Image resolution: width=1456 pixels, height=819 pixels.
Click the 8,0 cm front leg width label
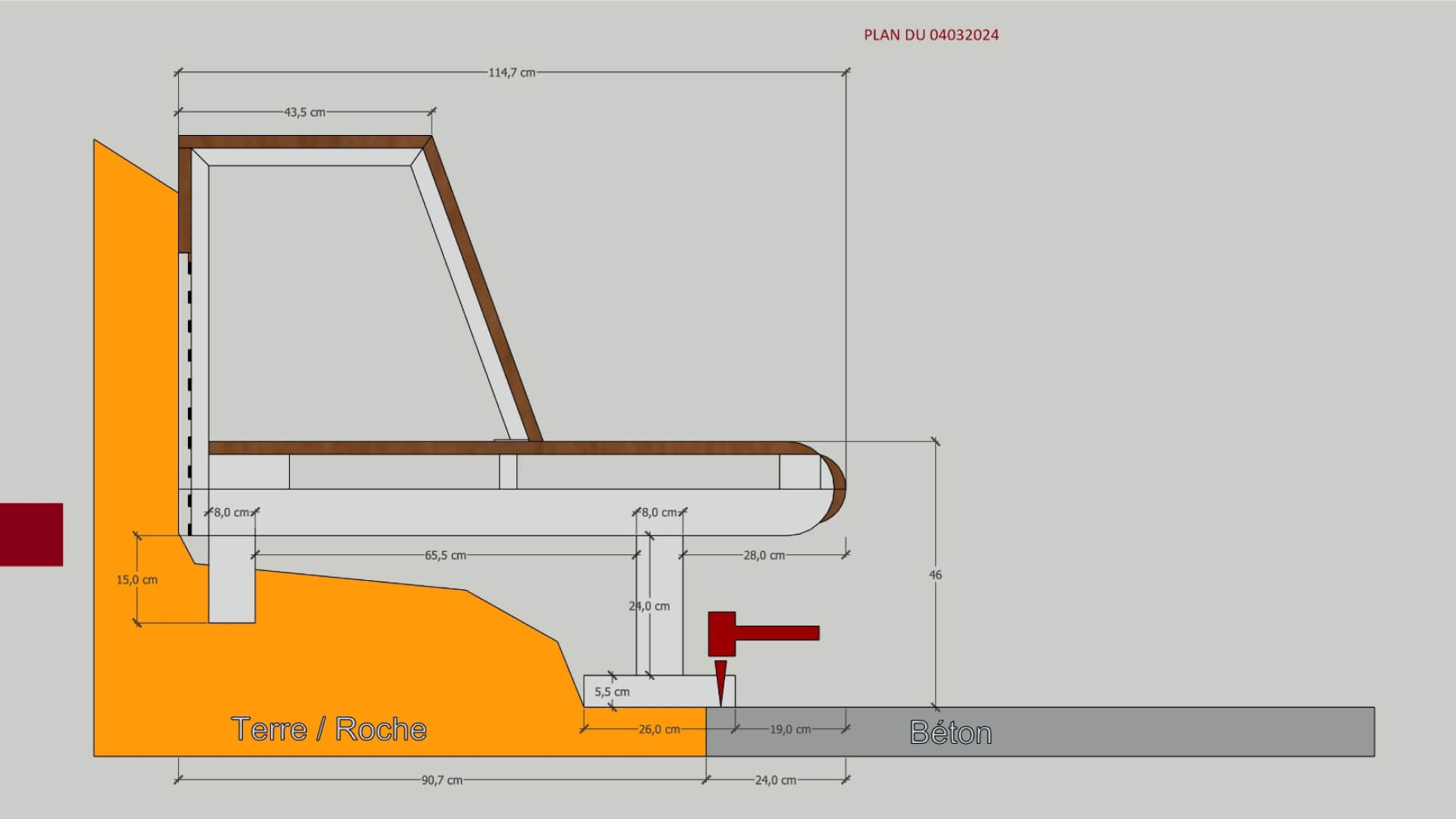[x=660, y=513]
